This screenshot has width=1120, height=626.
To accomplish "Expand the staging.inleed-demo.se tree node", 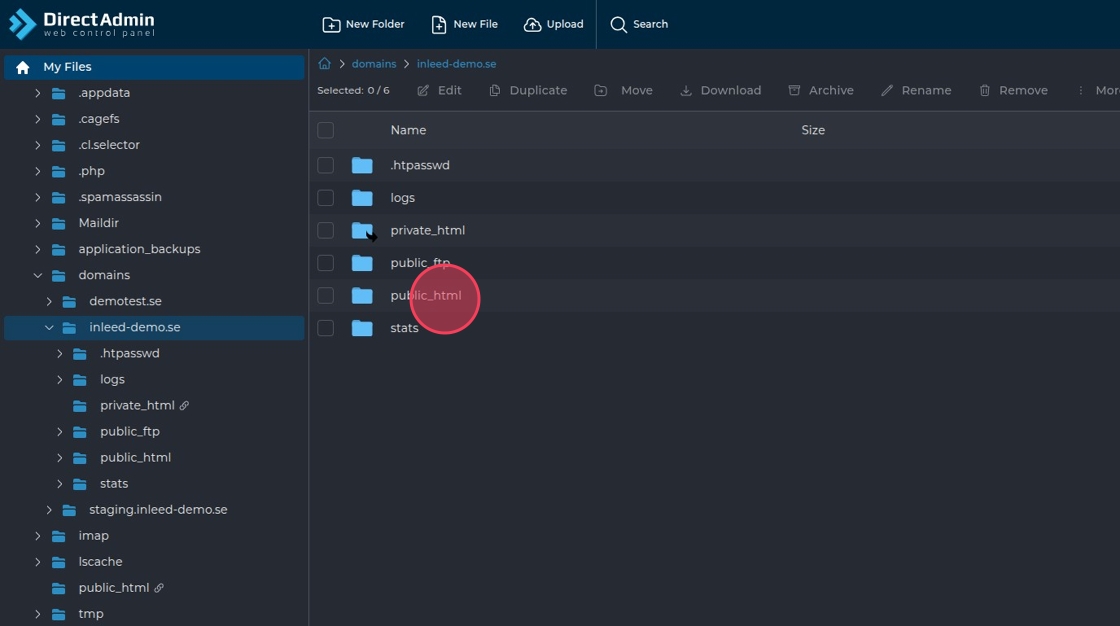I will [x=49, y=510].
